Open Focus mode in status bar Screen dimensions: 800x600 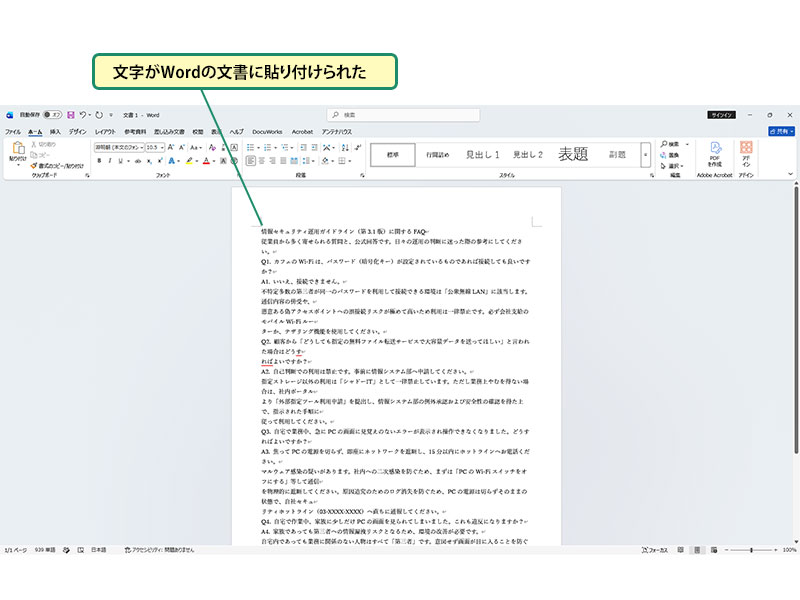[x=655, y=550]
